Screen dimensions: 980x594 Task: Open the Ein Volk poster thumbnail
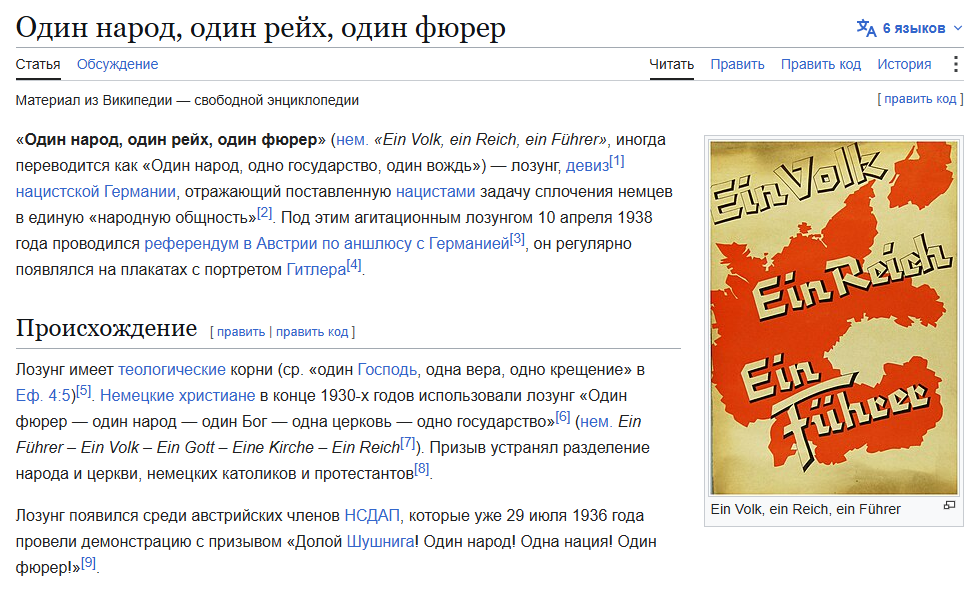coord(834,318)
